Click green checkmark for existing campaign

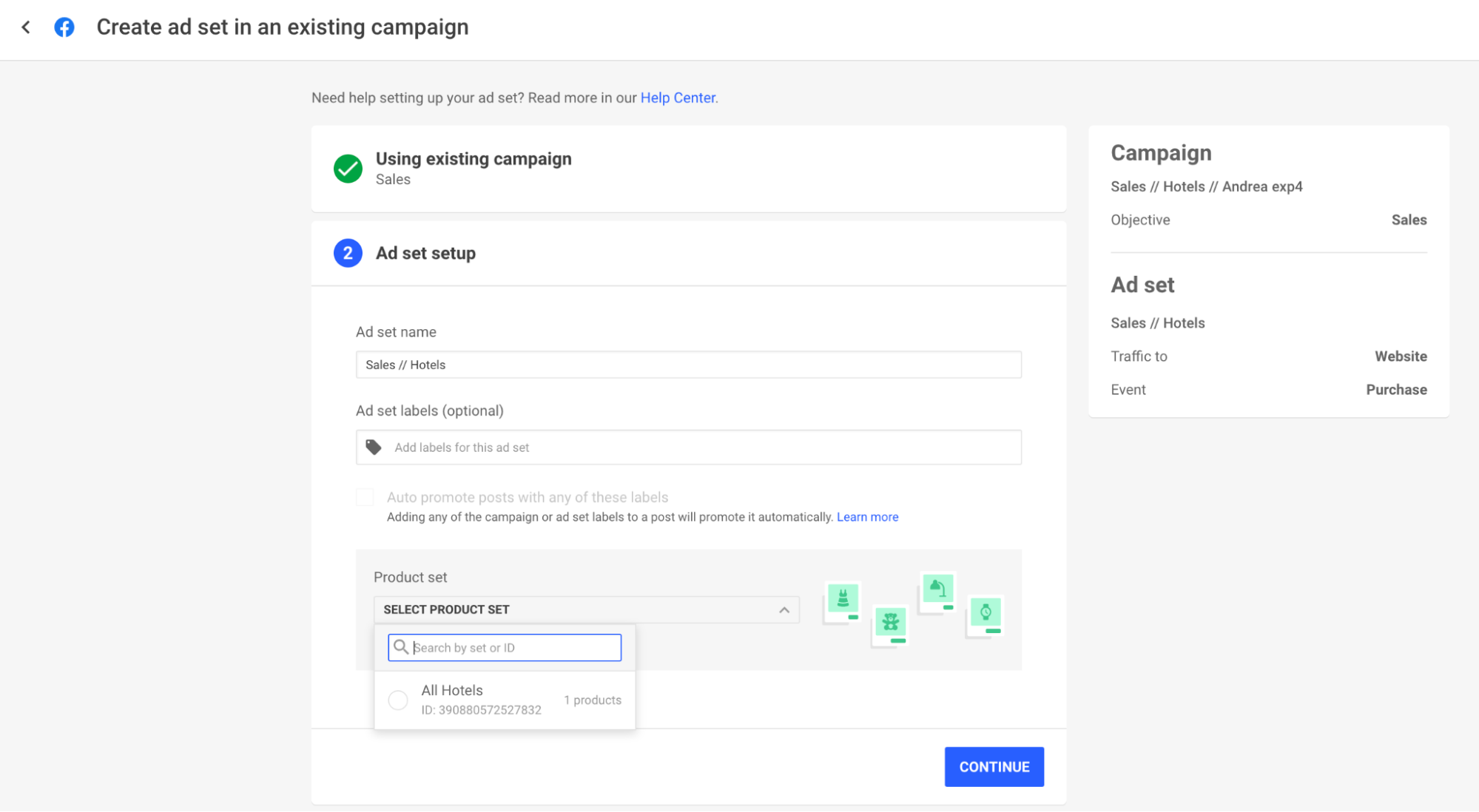point(348,169)
